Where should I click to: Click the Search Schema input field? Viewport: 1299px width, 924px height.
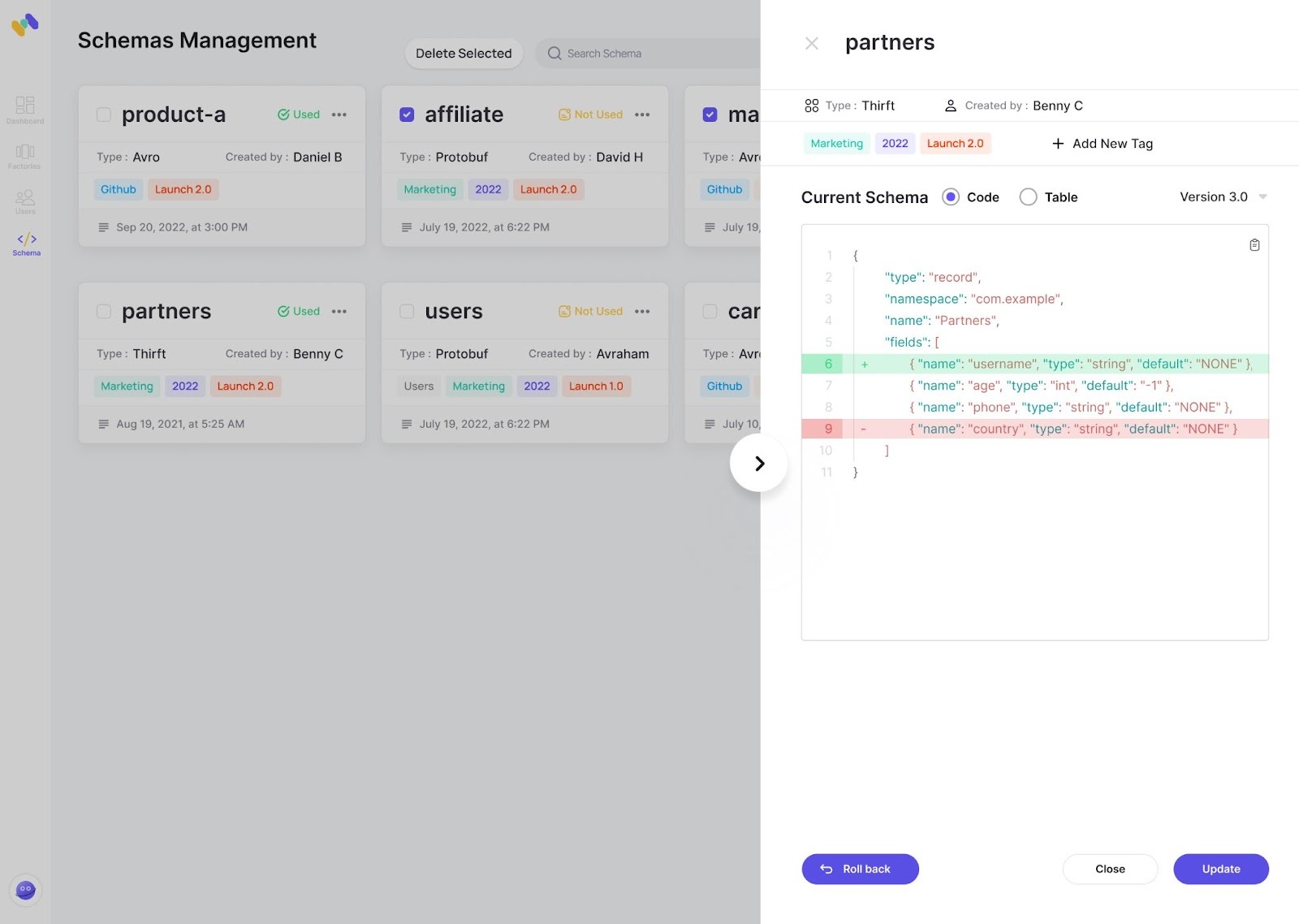click(649, 54)
